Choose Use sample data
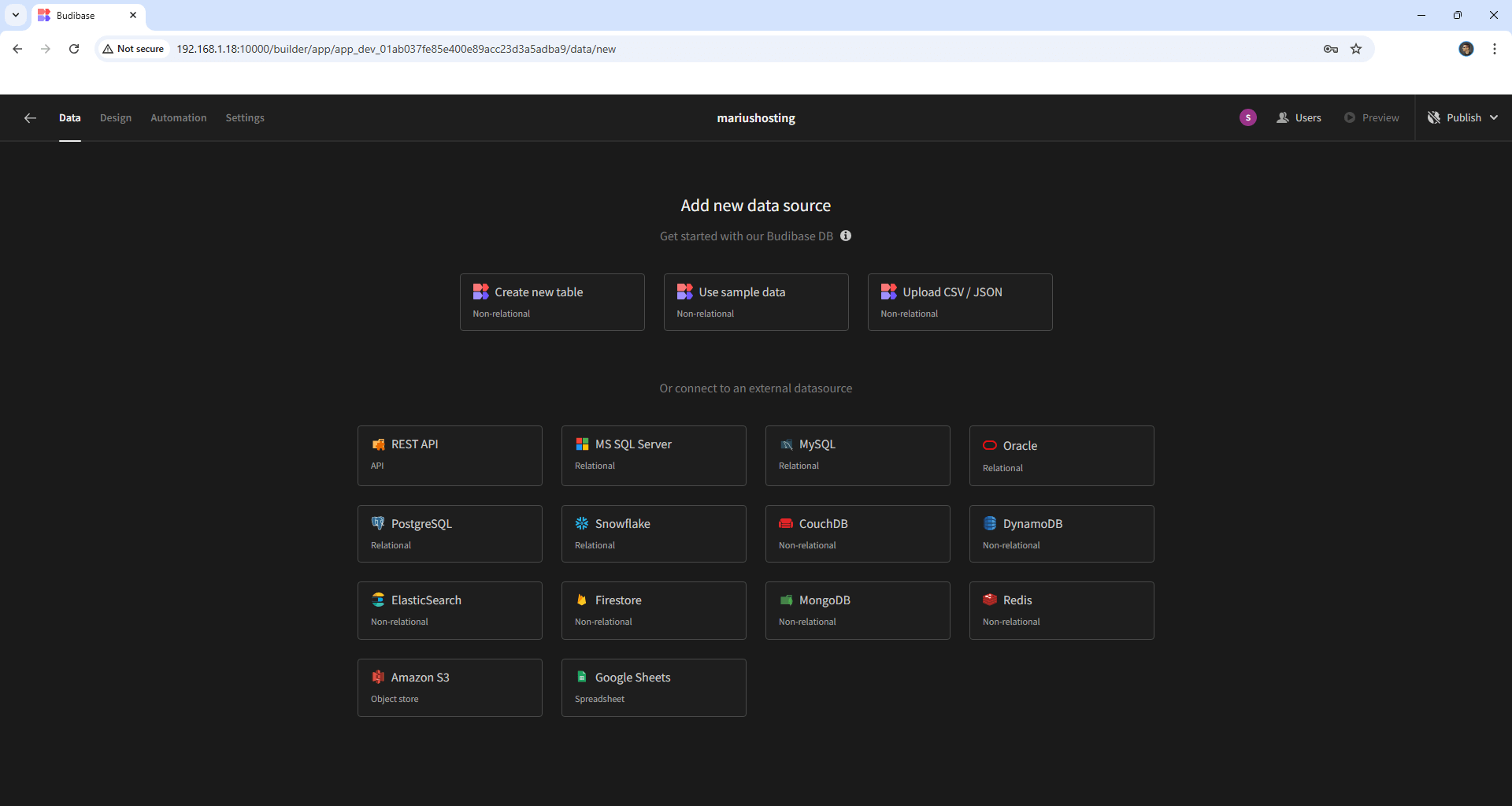Screen dimensions: 1512x806 756,302
